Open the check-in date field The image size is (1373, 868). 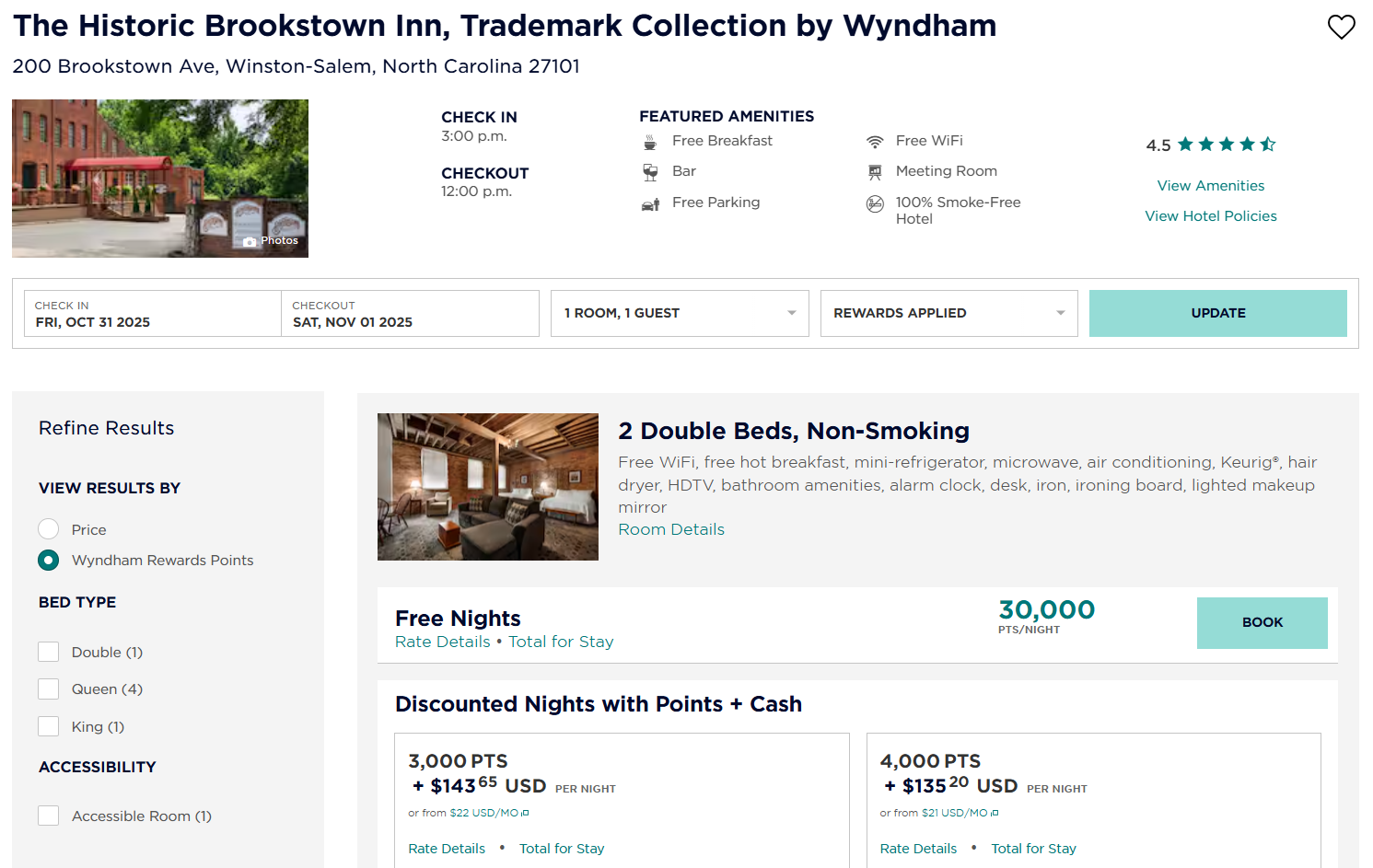(152, 314)
